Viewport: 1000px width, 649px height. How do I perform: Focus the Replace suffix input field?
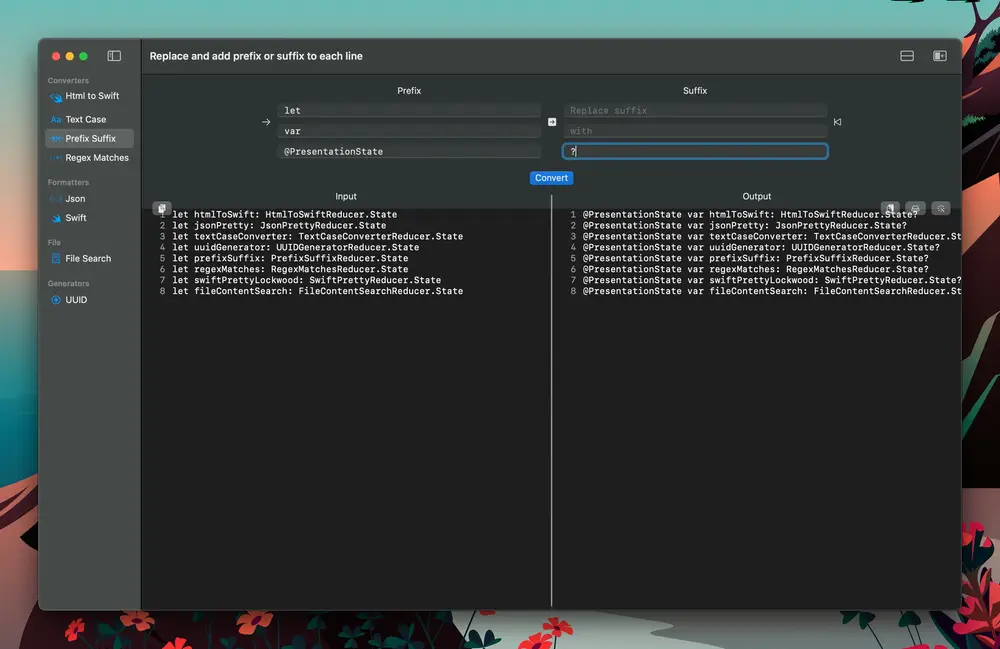[695, 110]
